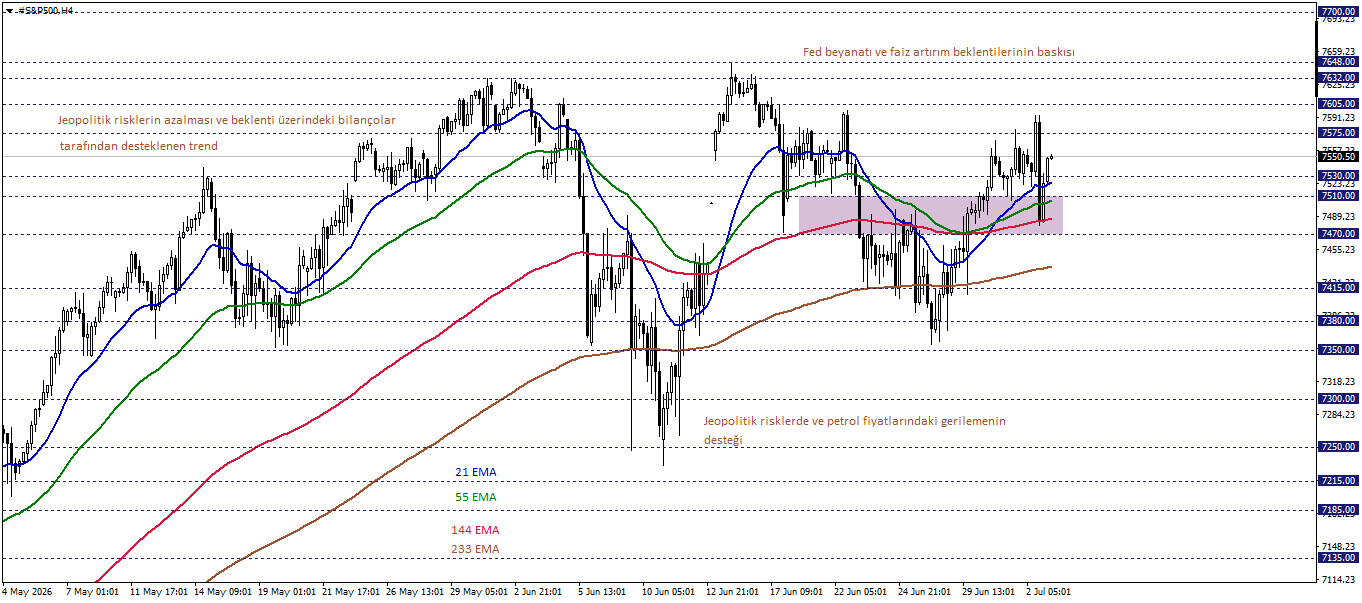
Task: Click the 2 Jul 05:01 time label
Action: (x=1051, y=592)
